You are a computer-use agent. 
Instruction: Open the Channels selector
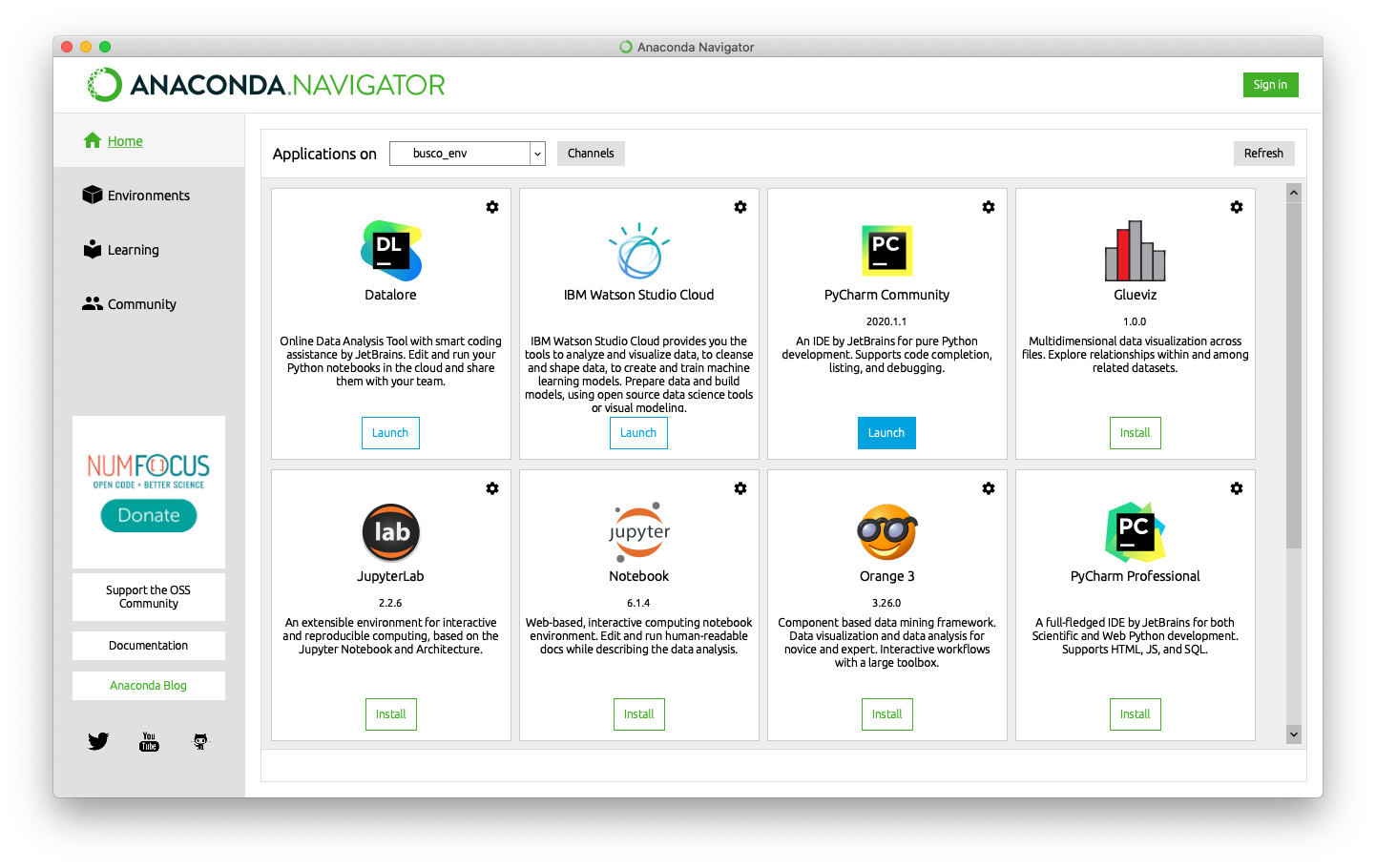[x=590, y=153]
